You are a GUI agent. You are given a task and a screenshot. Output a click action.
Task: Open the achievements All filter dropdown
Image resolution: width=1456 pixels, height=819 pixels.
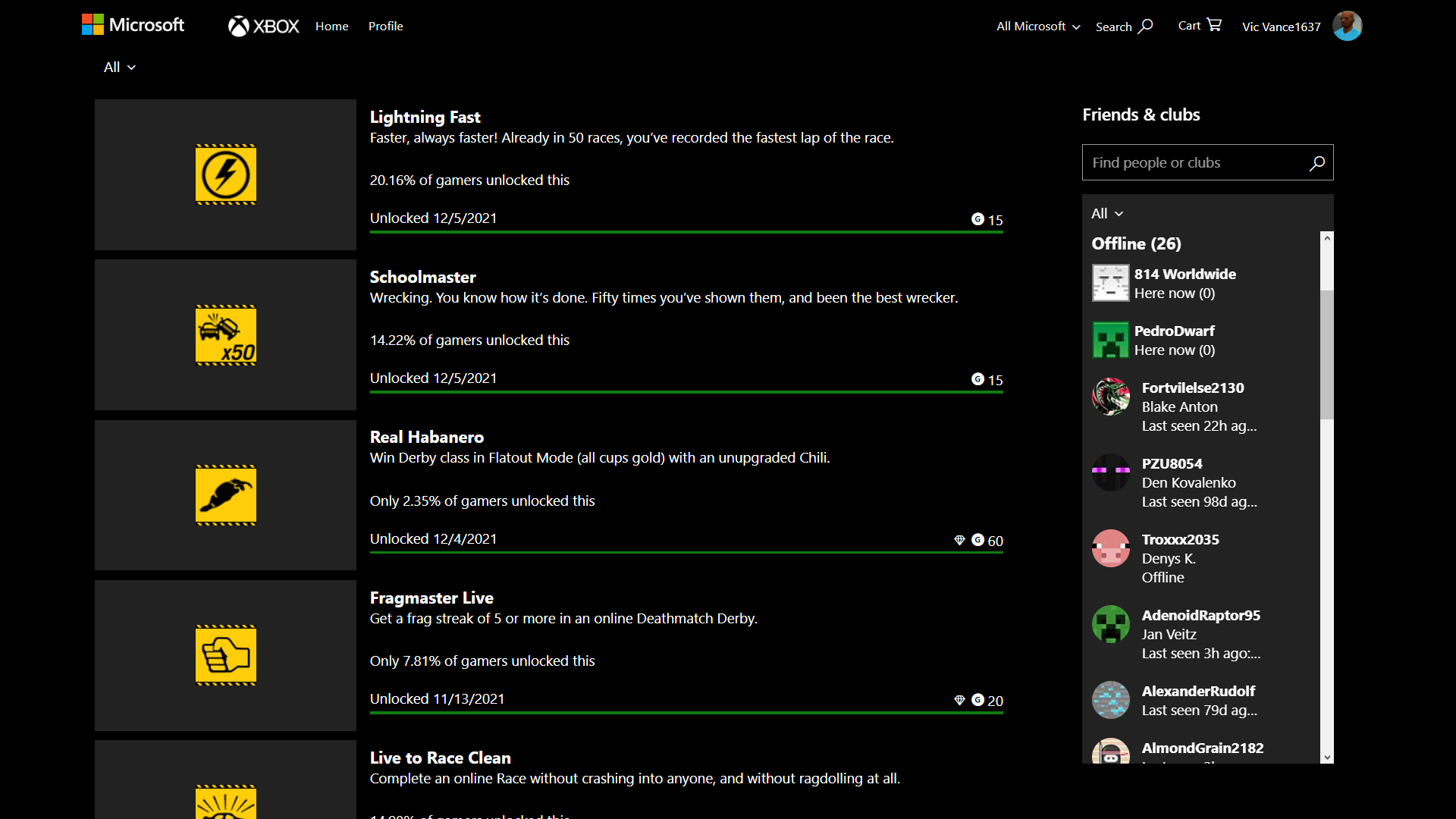120,67
